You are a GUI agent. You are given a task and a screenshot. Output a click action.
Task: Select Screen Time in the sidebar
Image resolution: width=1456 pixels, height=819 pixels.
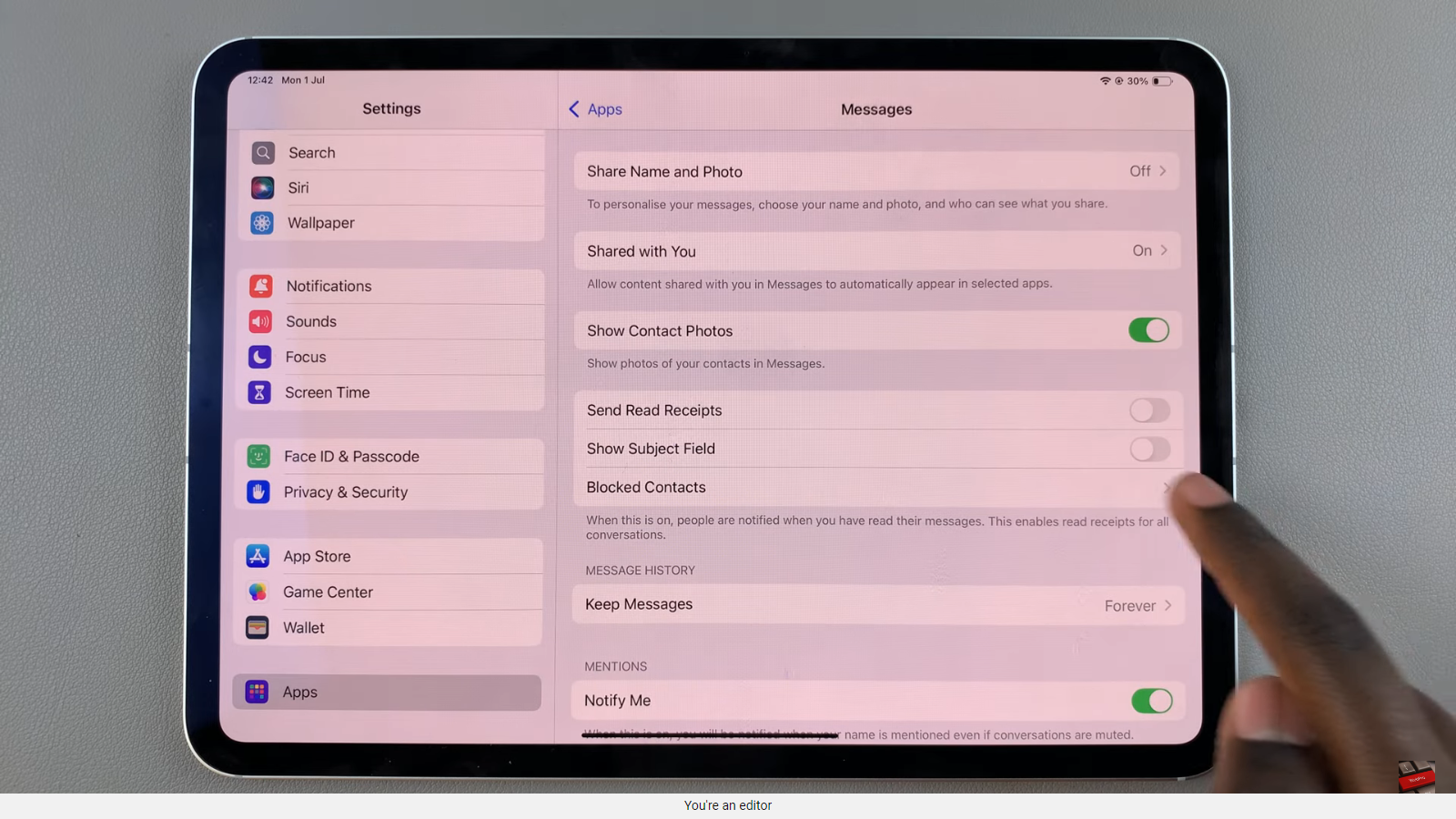point(390,392)
